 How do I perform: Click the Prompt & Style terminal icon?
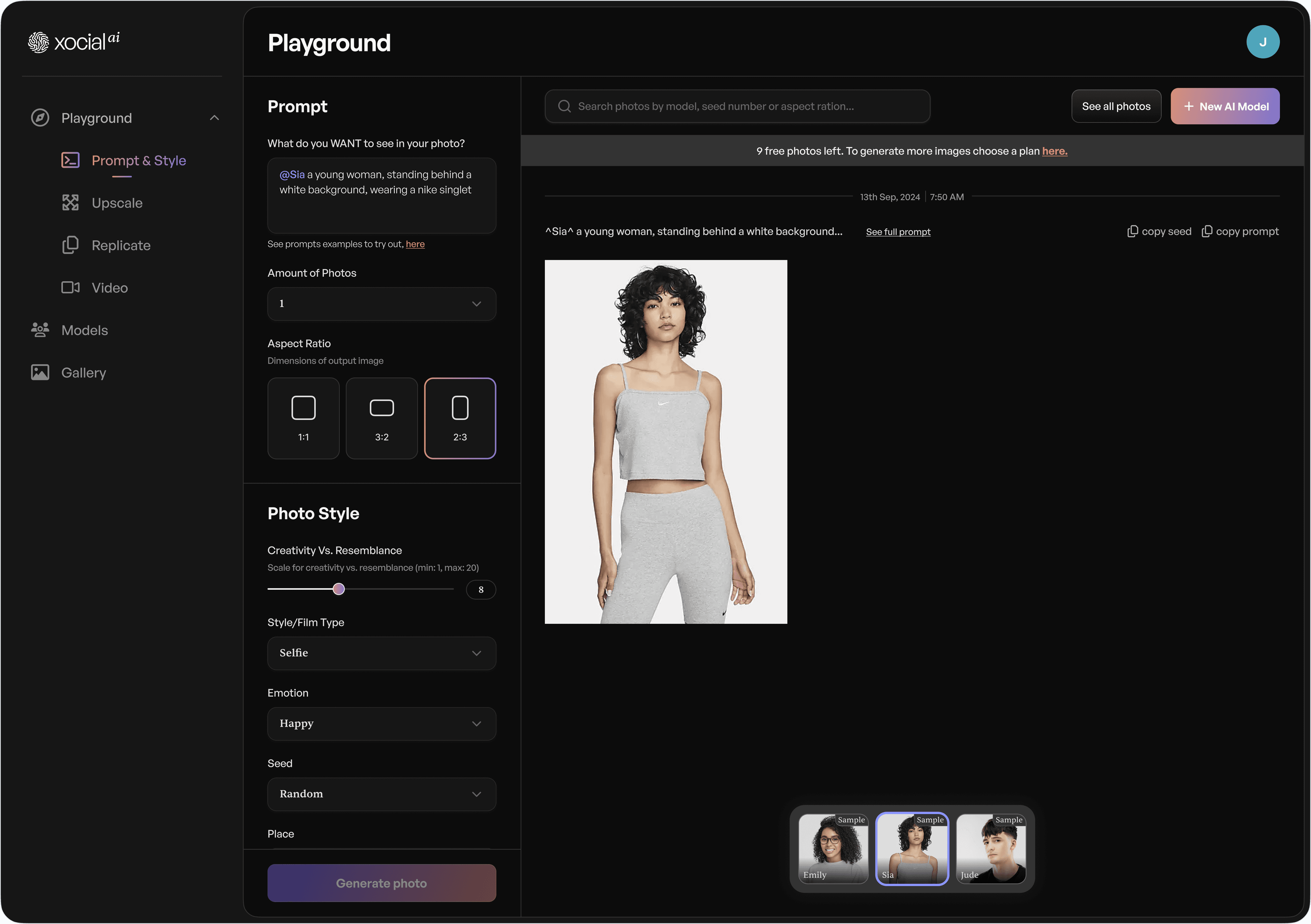[x=70, y=160]
